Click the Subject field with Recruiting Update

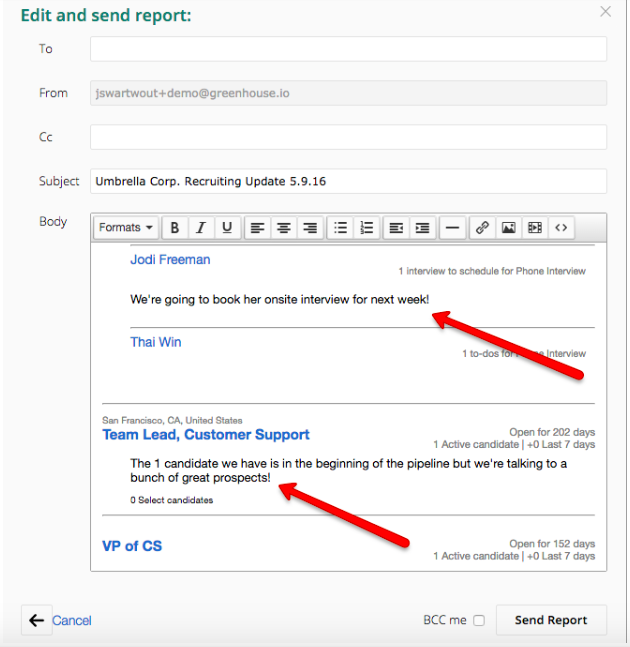pos(349,181)
